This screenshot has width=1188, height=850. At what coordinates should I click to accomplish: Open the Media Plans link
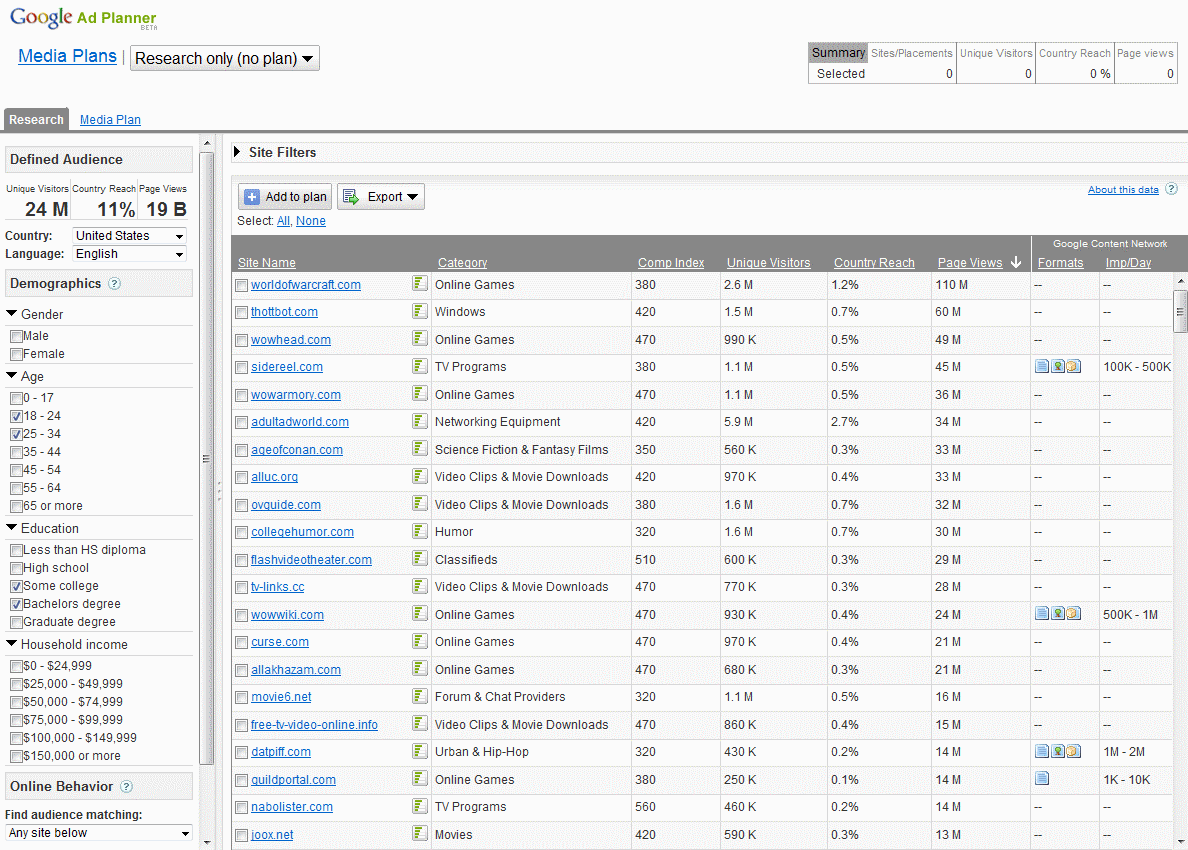[x=67, y=57]
